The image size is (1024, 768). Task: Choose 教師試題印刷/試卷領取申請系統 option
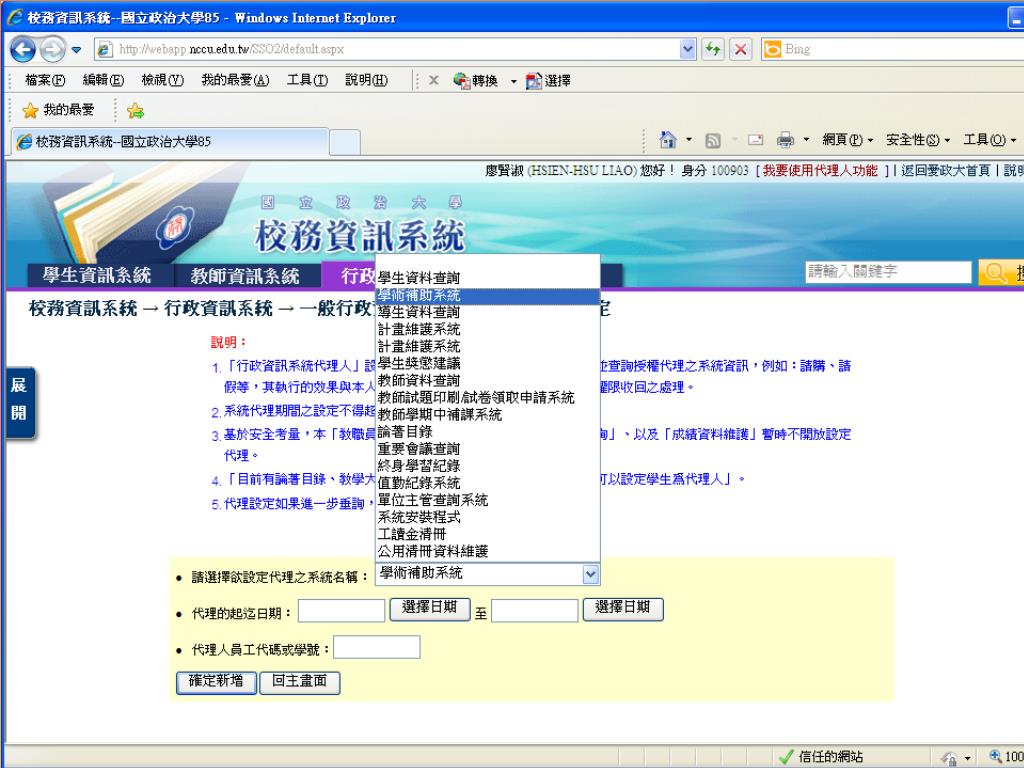click(x=487, y=397)
